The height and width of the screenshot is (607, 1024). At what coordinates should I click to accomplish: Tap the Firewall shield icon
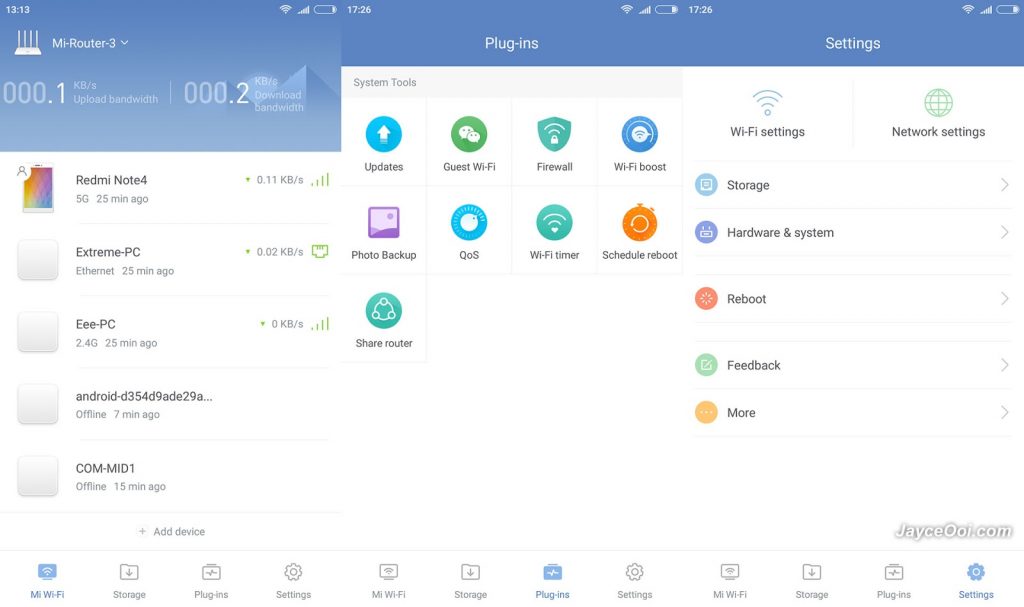click(x=554, y=134)
